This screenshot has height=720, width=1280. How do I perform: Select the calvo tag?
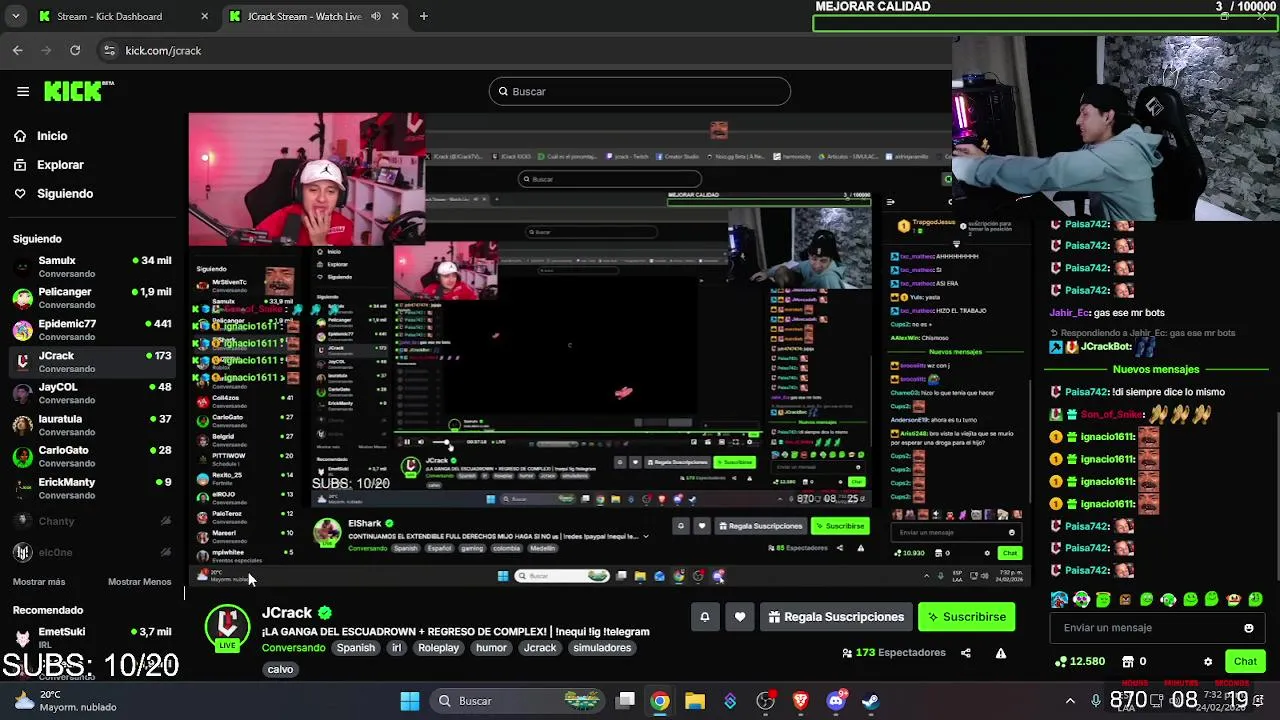click(x=280, y=670)
